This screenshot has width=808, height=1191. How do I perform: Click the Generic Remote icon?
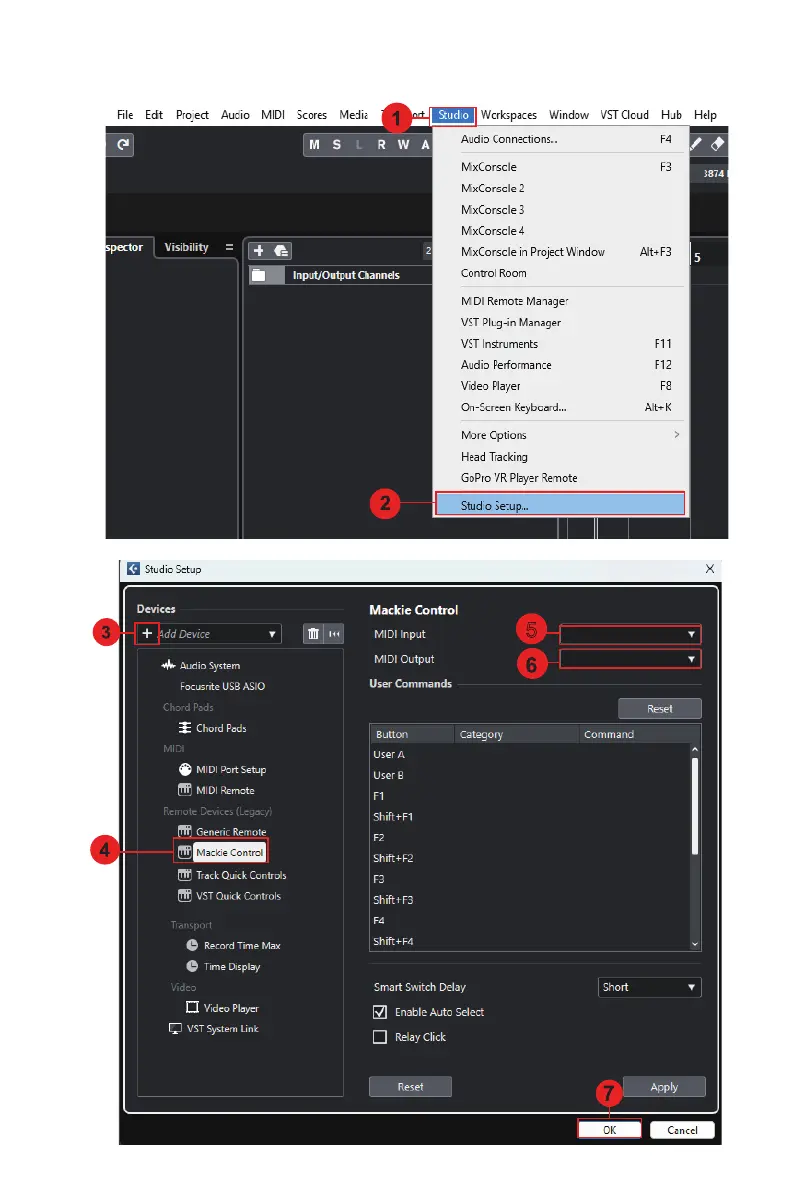(185, 830)
